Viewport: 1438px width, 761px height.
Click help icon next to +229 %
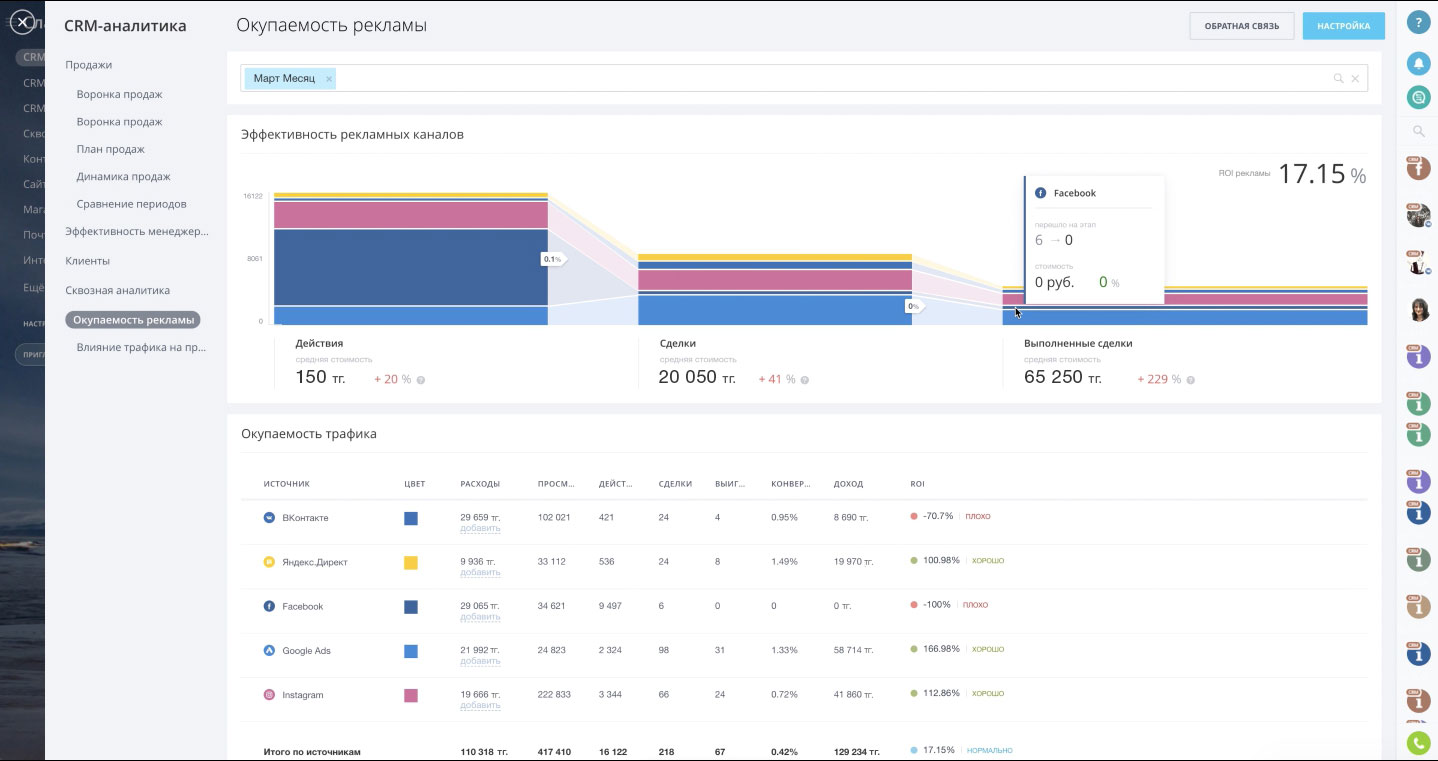click(1190, 380)
